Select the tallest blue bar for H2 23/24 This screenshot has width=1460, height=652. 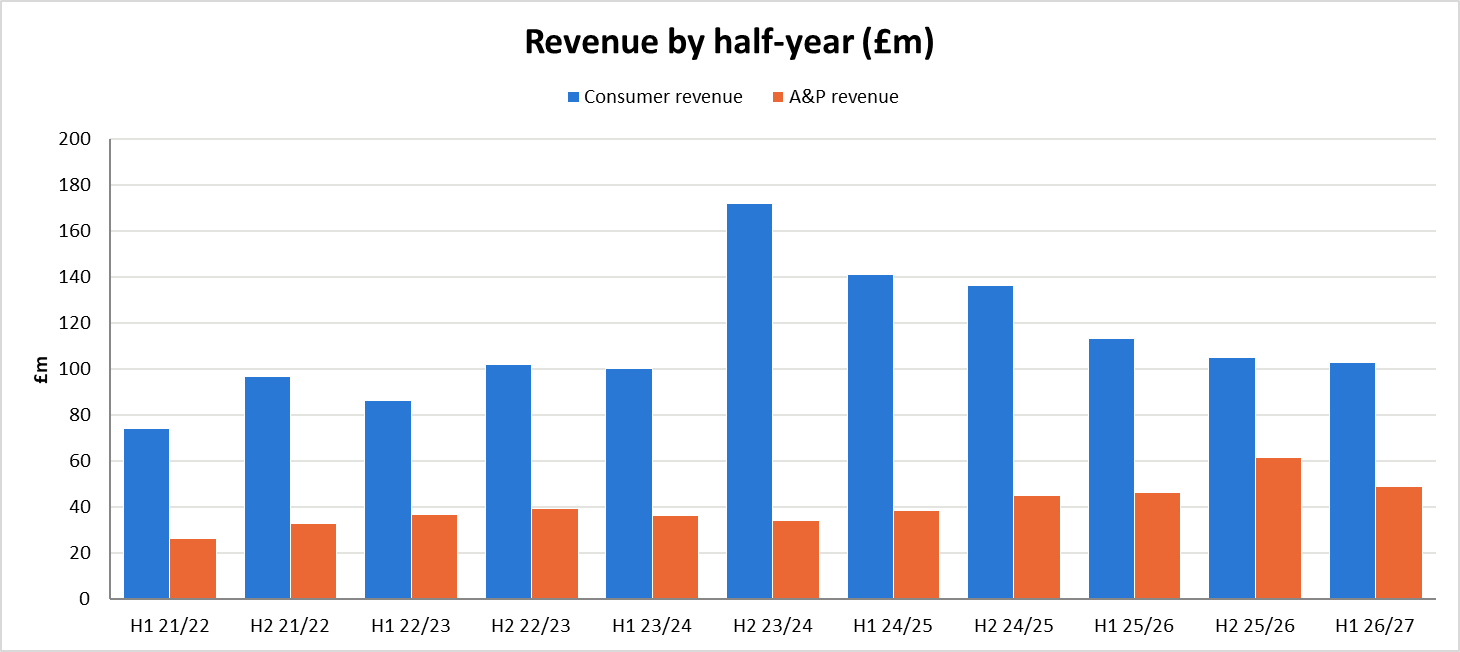749,401
